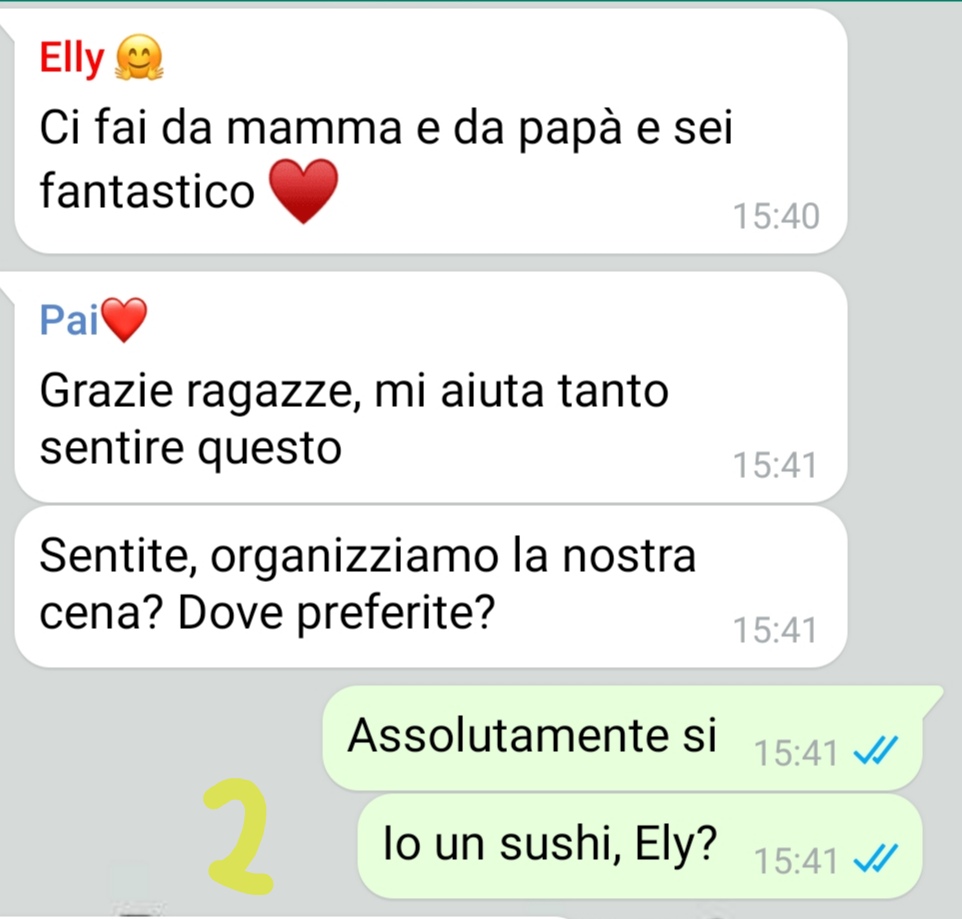Select Elly's message about mamma e papà
This screenshot has width=962, height=919.
(431, 131)
